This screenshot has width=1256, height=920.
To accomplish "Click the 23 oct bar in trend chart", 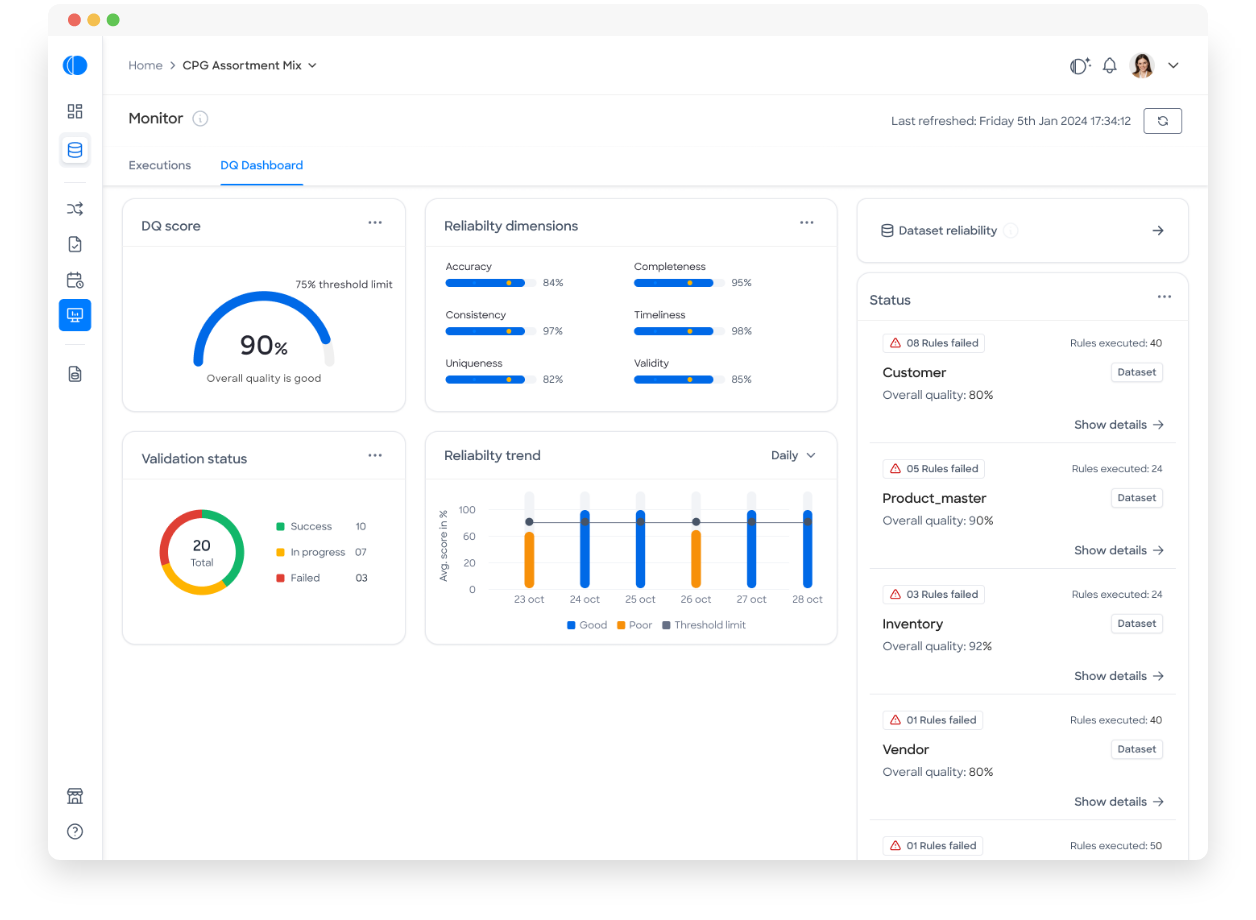I will [529, 560].
